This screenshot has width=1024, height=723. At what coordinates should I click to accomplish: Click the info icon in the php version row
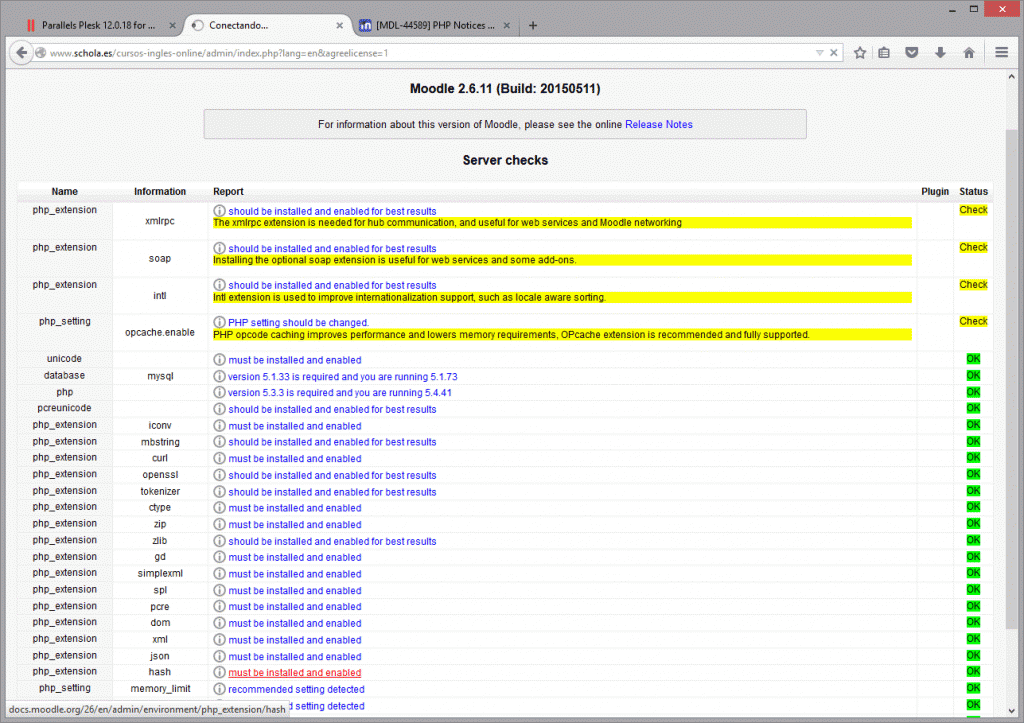point(219,393)
